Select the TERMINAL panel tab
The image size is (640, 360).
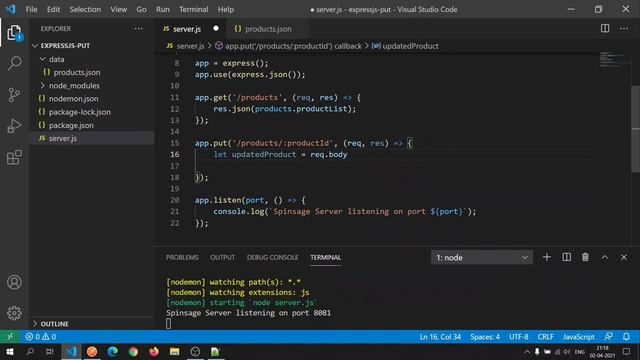pos(325,257)
